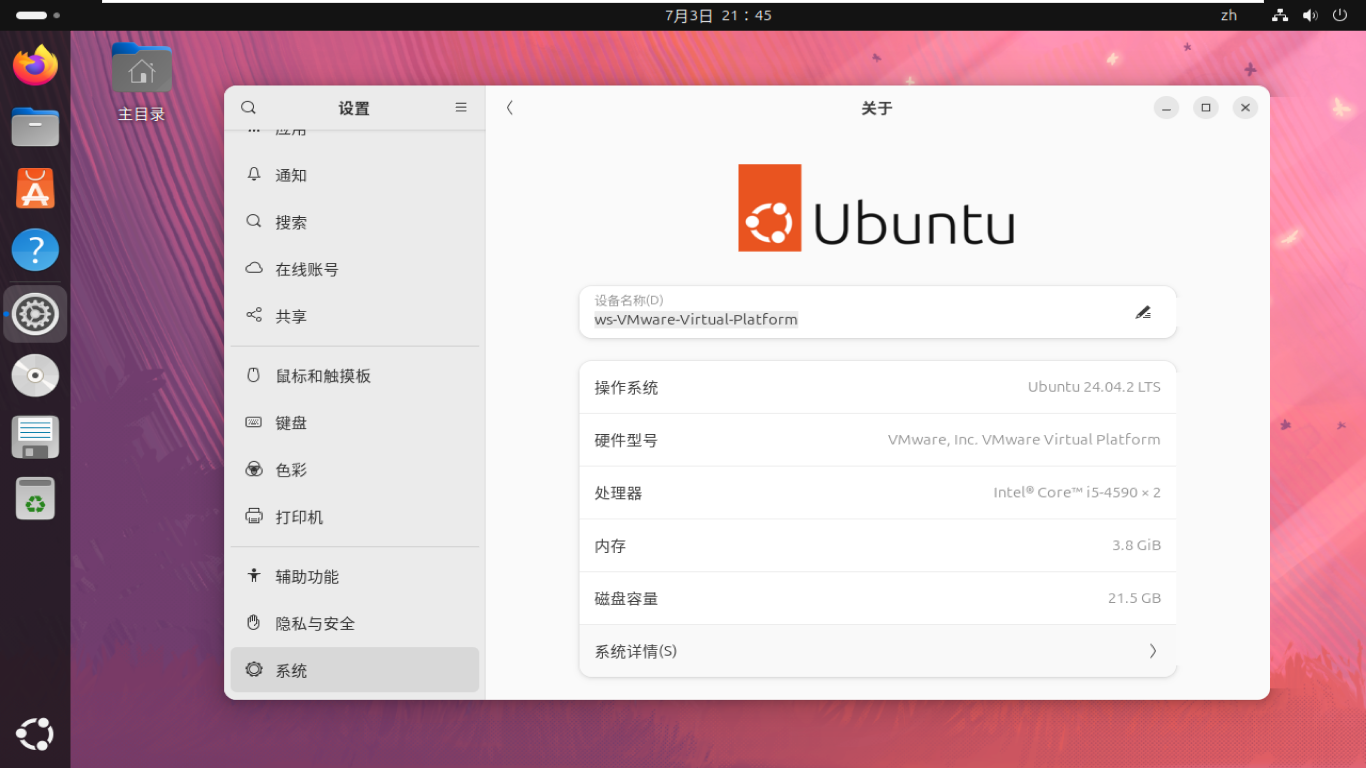Maximize the Settings window
Image resolution: width=1366 pixels, height=768 pixels.
(1206, 107)
